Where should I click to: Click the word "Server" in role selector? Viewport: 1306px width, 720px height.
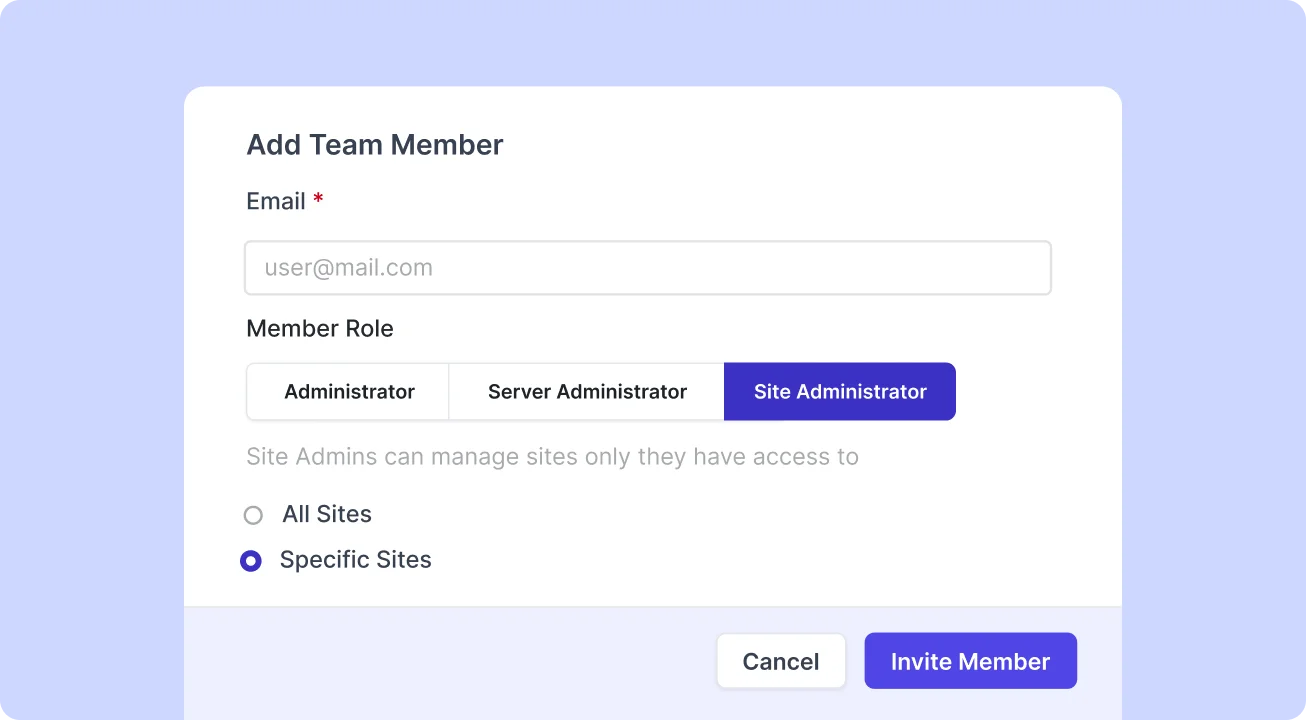(519, 392)
